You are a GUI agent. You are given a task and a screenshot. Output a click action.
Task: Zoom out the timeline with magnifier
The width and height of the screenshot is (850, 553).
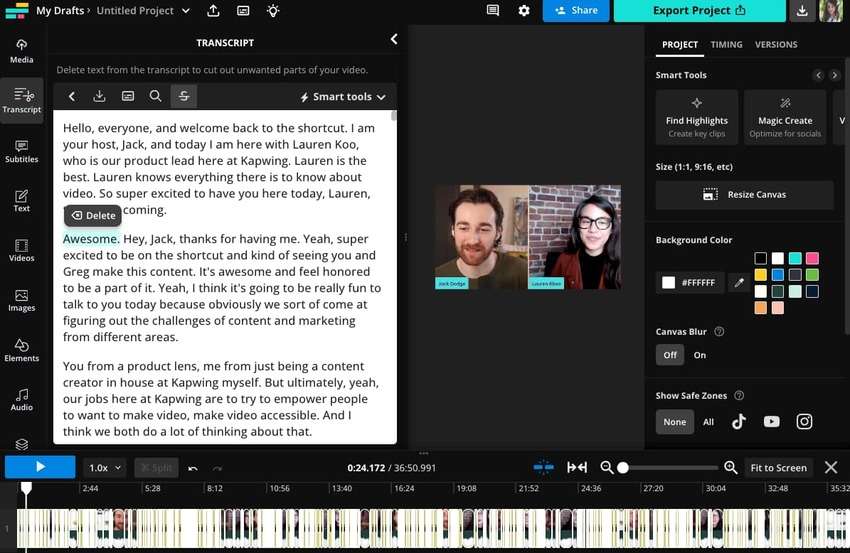point(607,467)
